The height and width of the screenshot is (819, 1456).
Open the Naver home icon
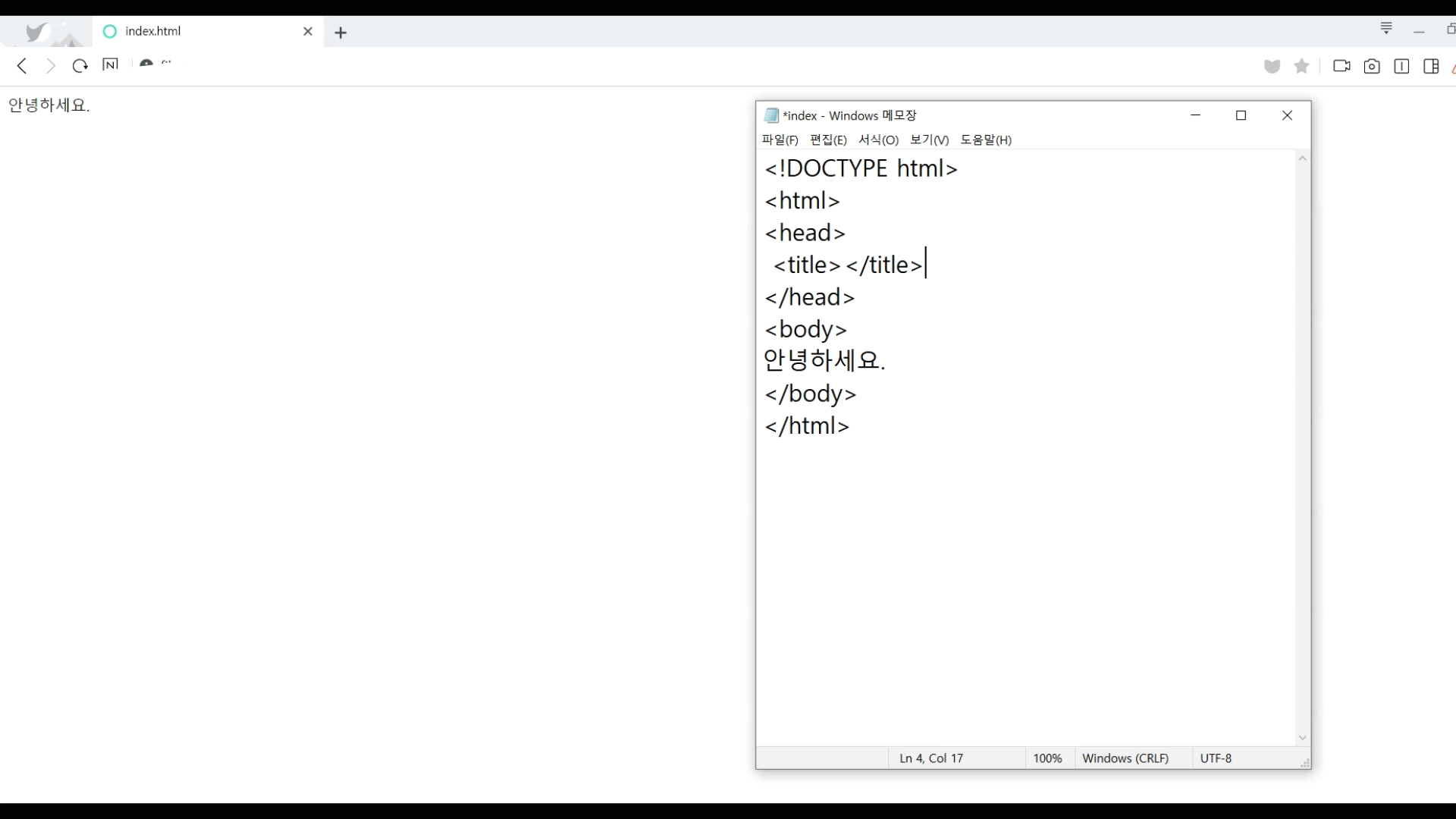pyautogui.click(x=110, y=65)
